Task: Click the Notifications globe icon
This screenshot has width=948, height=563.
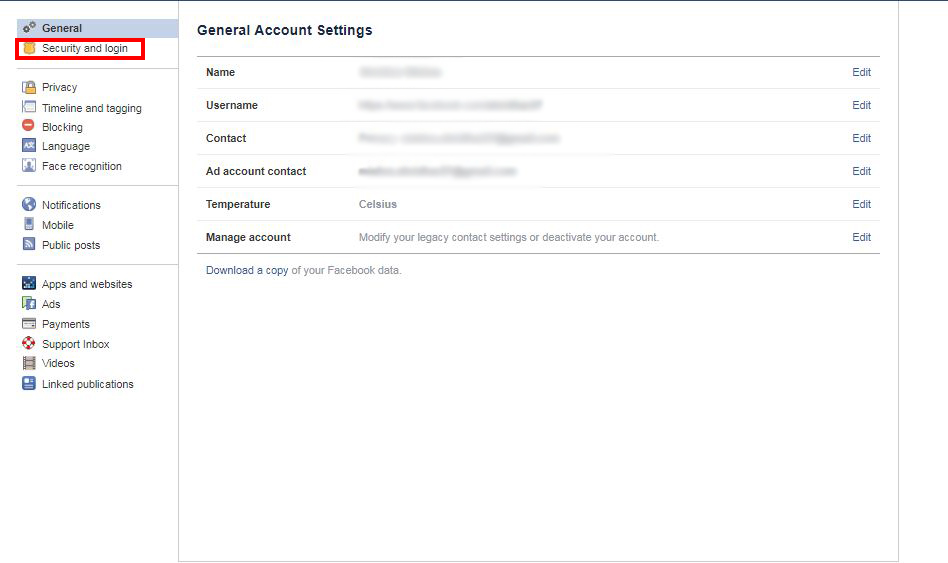Action: pyautogui.click(x=29, y=205)
